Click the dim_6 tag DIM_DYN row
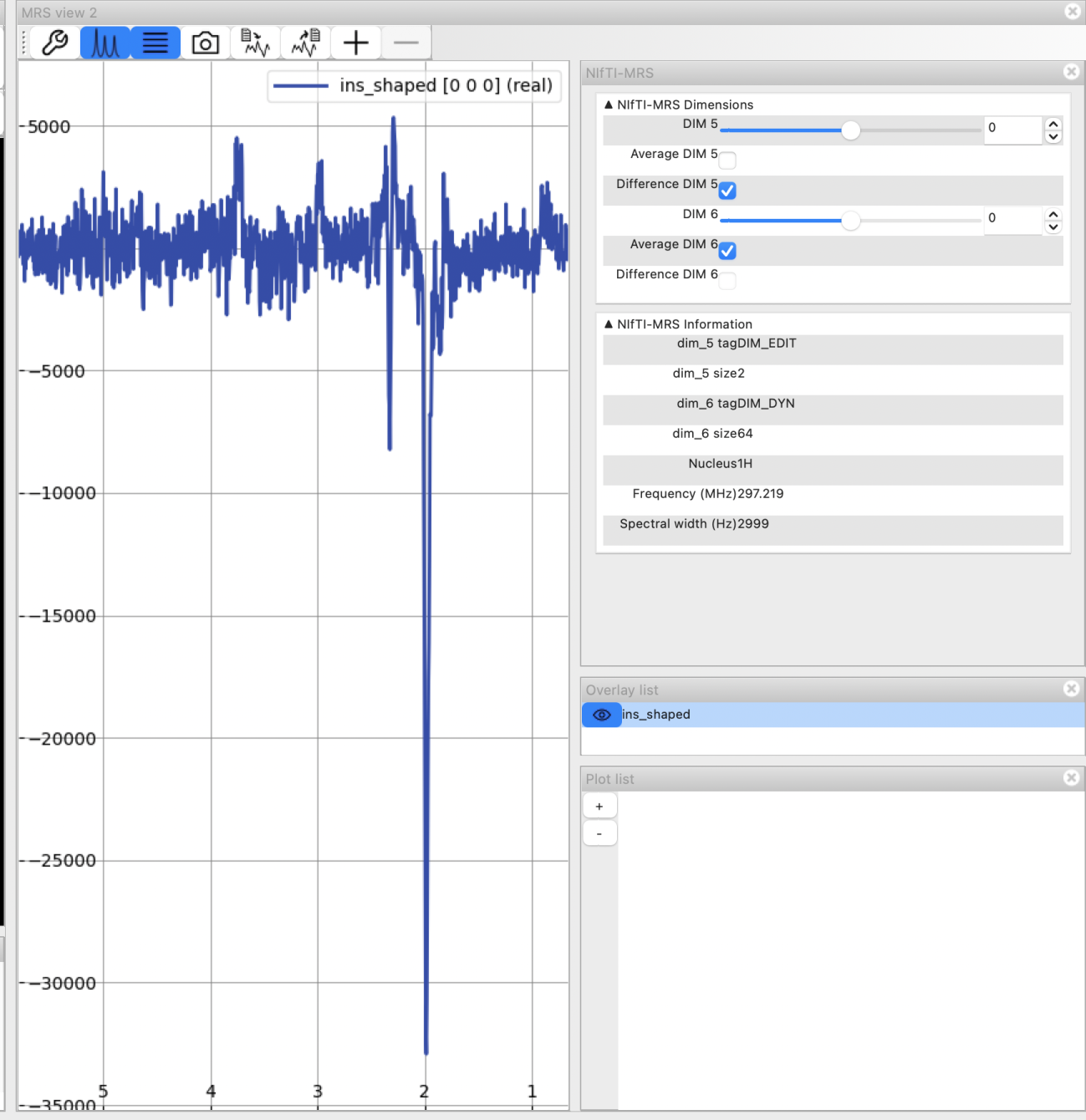This screenshot has height=1120, width=1086. pos(833,410)
